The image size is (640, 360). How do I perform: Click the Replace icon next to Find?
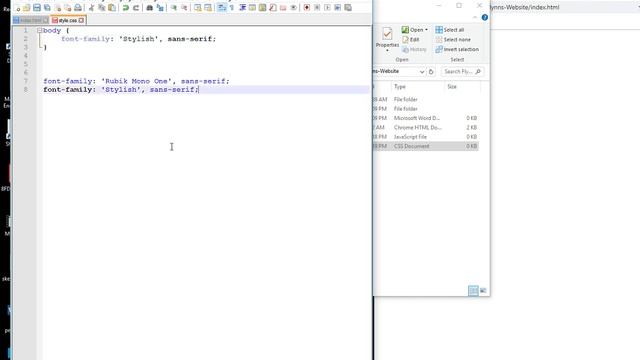click(x=160, y=8)
